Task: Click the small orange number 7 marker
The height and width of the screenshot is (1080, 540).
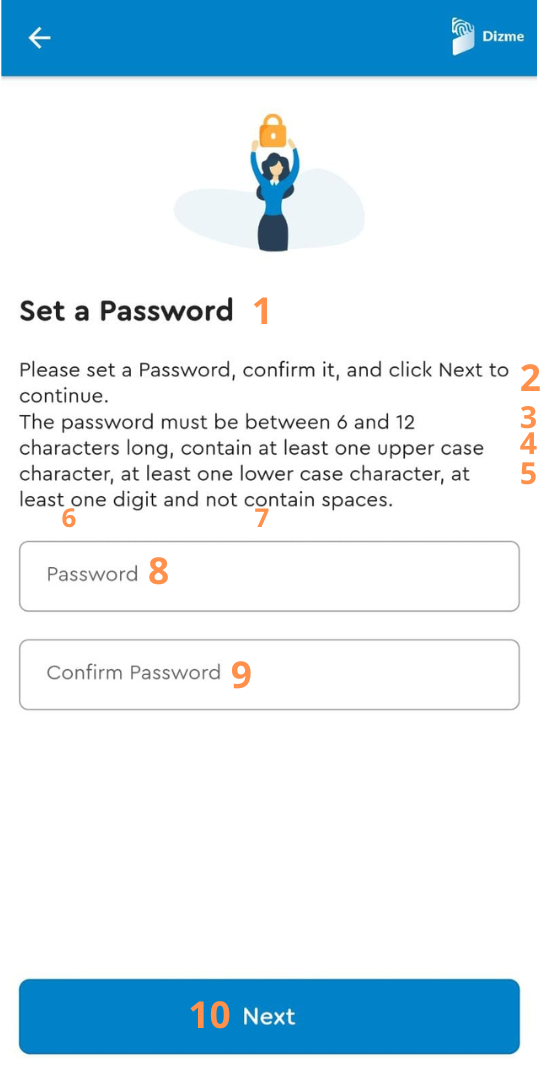Action: point(260,519)
